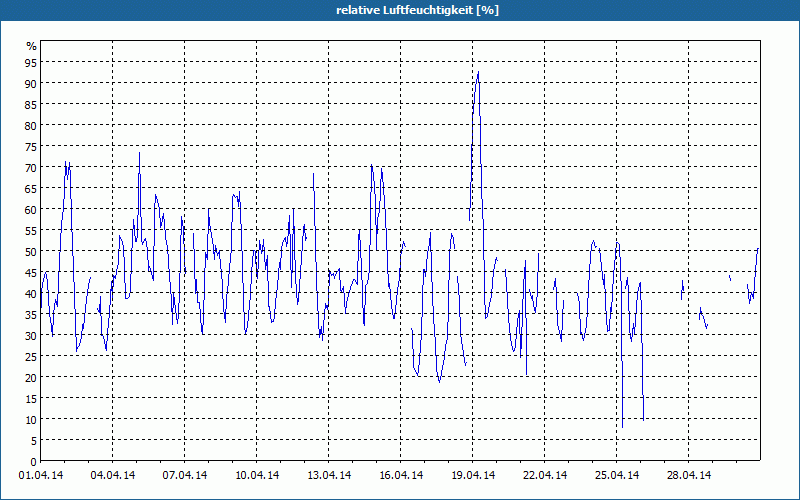Select the 16.04.14 x-axis label

click(x=401, y=476)
